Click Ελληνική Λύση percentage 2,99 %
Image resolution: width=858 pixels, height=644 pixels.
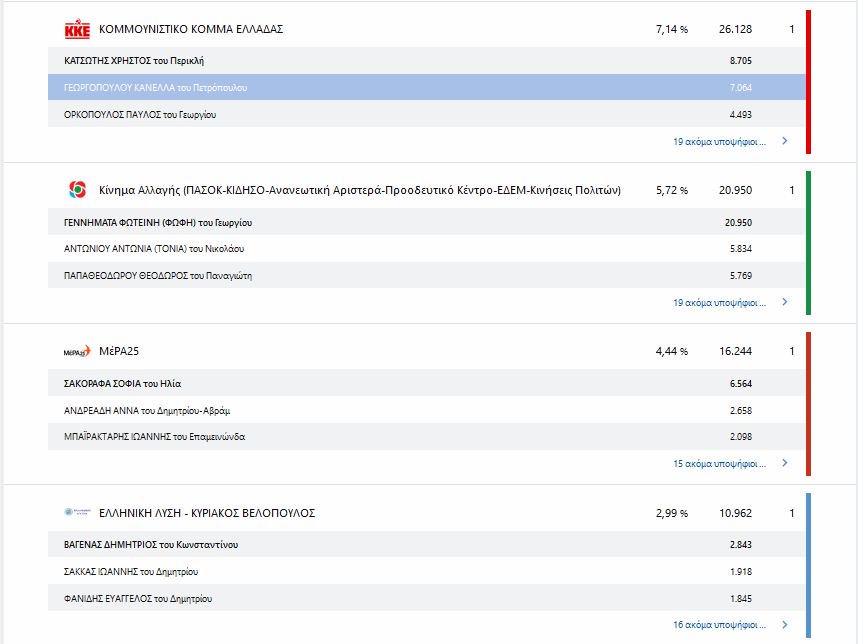672,513
